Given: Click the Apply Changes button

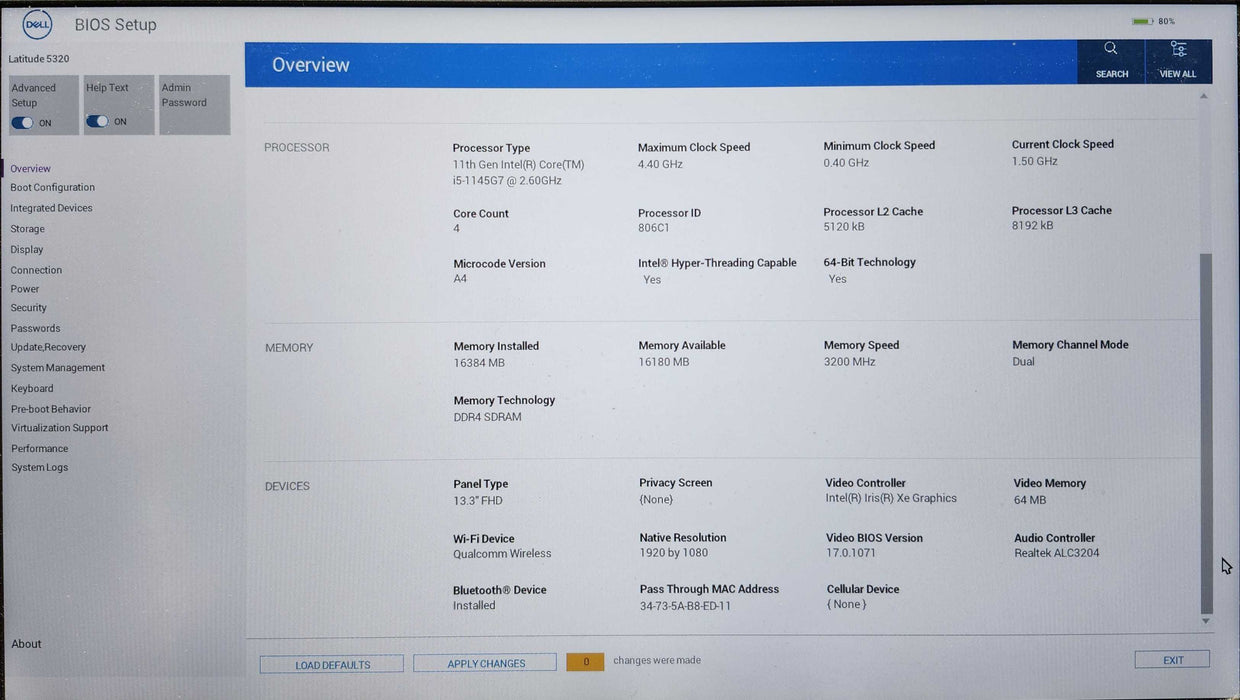Looking at the screenshot, I should pyautogui.click(x=485, y=663).
